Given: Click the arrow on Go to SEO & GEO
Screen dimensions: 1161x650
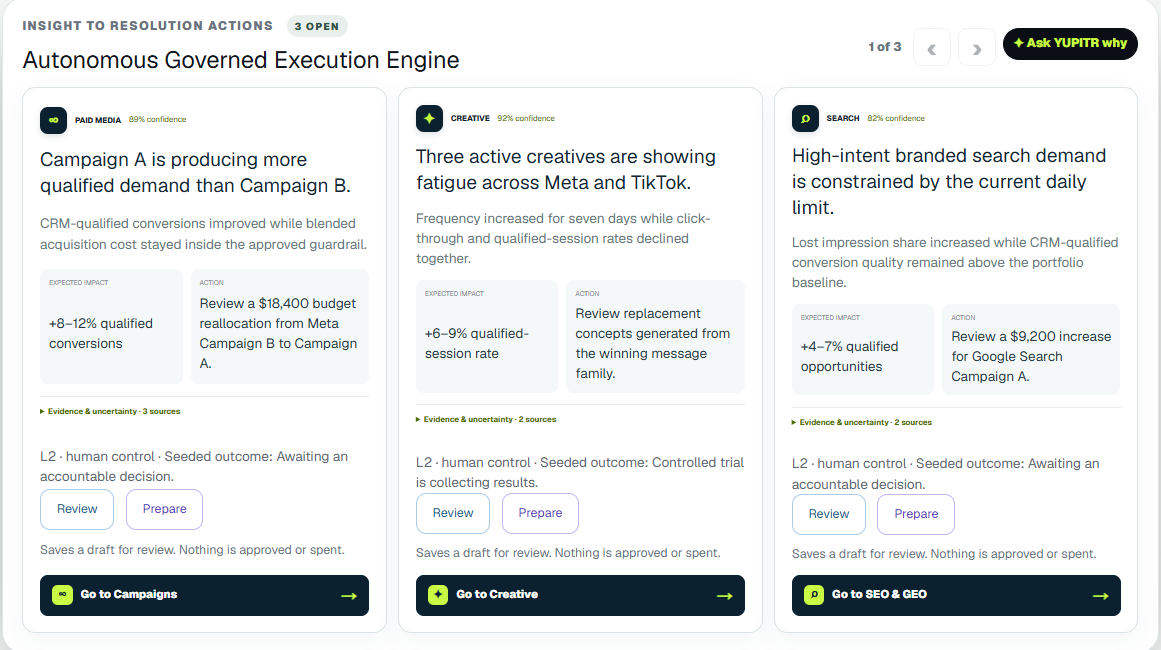Looking at the screenshot, I should (1101, 595).
